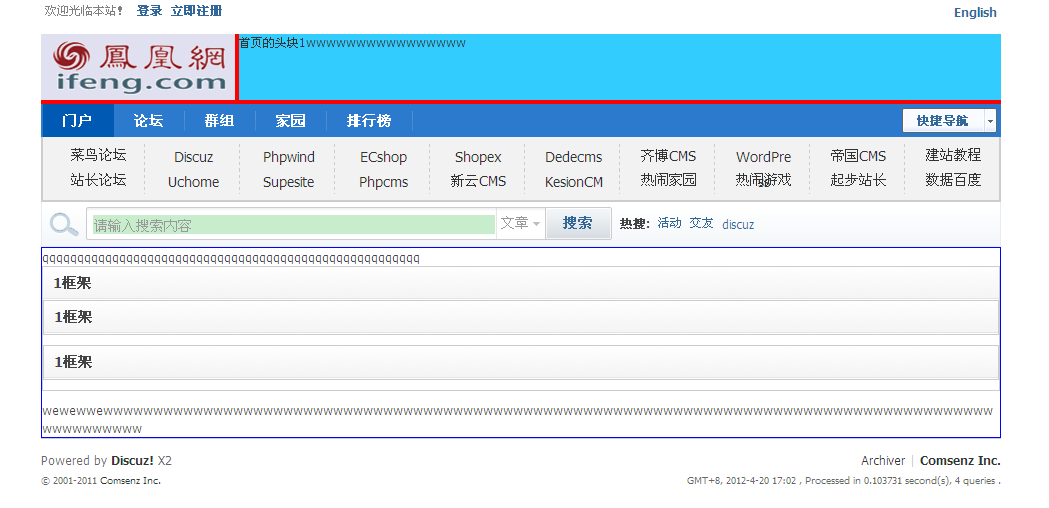Click the 登录 login link
Image resolution: width=1049 pixels, height=508 pixels.
click(149, 11)
